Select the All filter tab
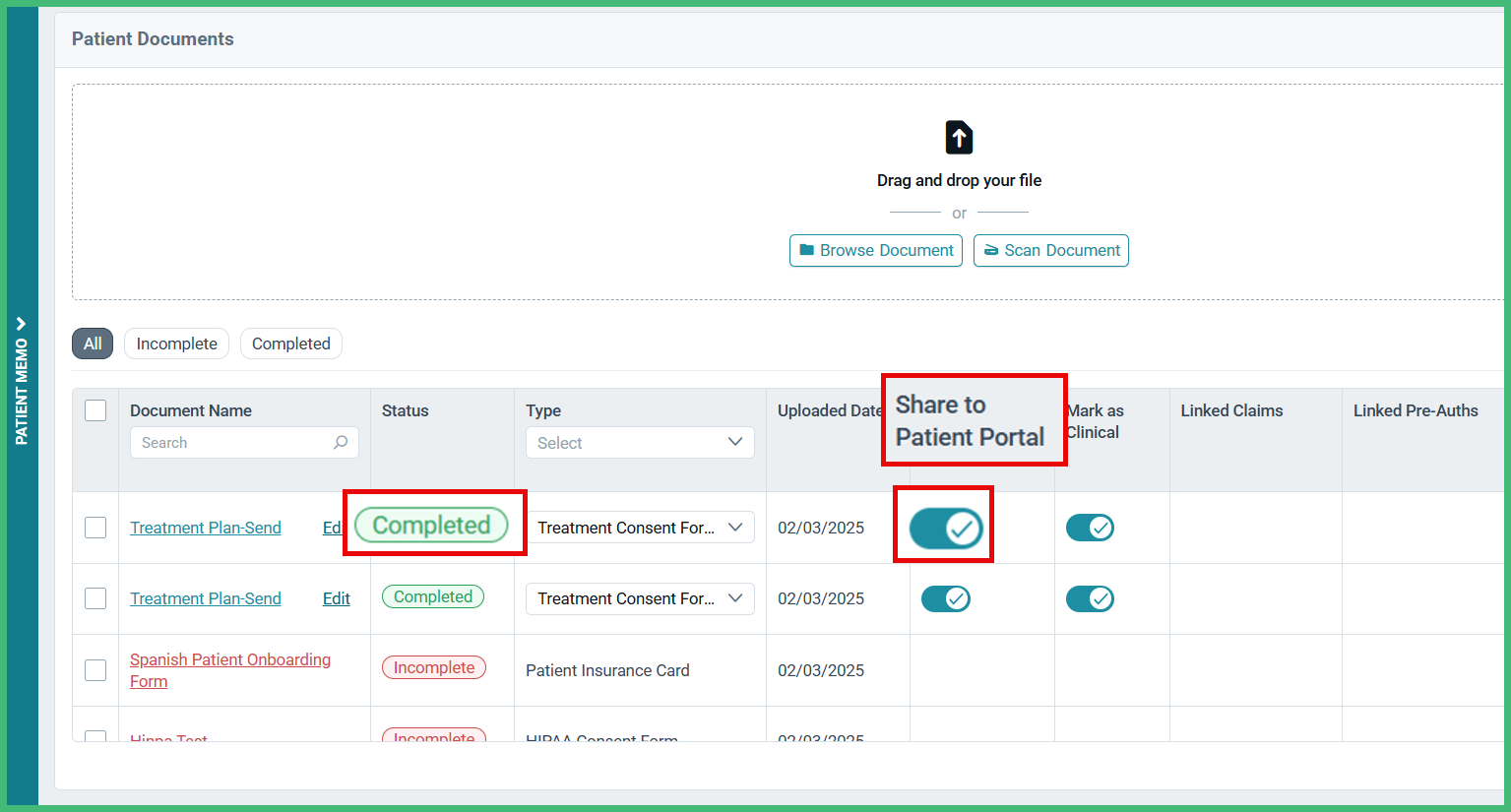The width and height of the screenshot is (1511, 812). (x=93, y=344)
